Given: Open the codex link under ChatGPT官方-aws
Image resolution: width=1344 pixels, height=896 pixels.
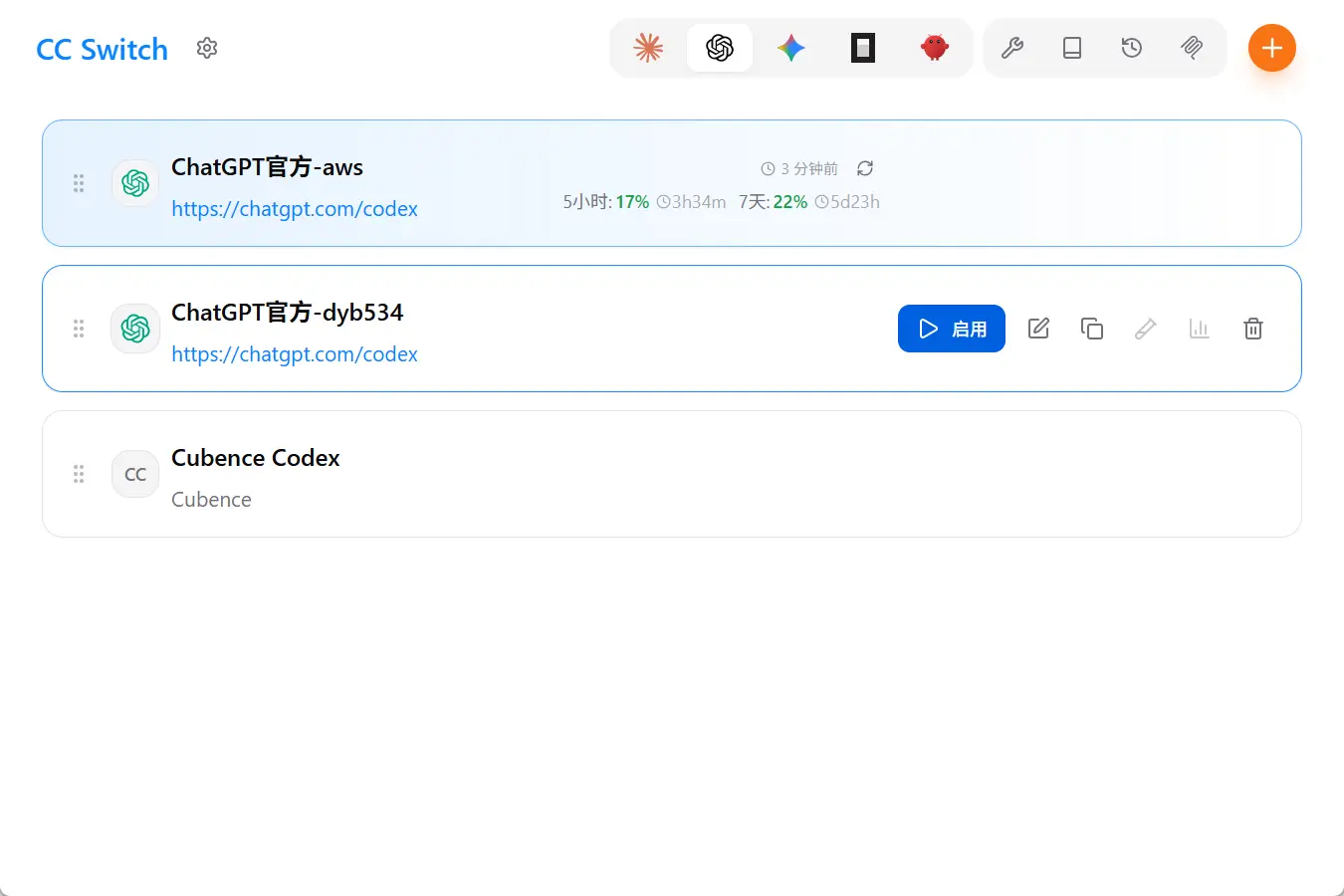Looking at the screenshot, I should 294,209.
